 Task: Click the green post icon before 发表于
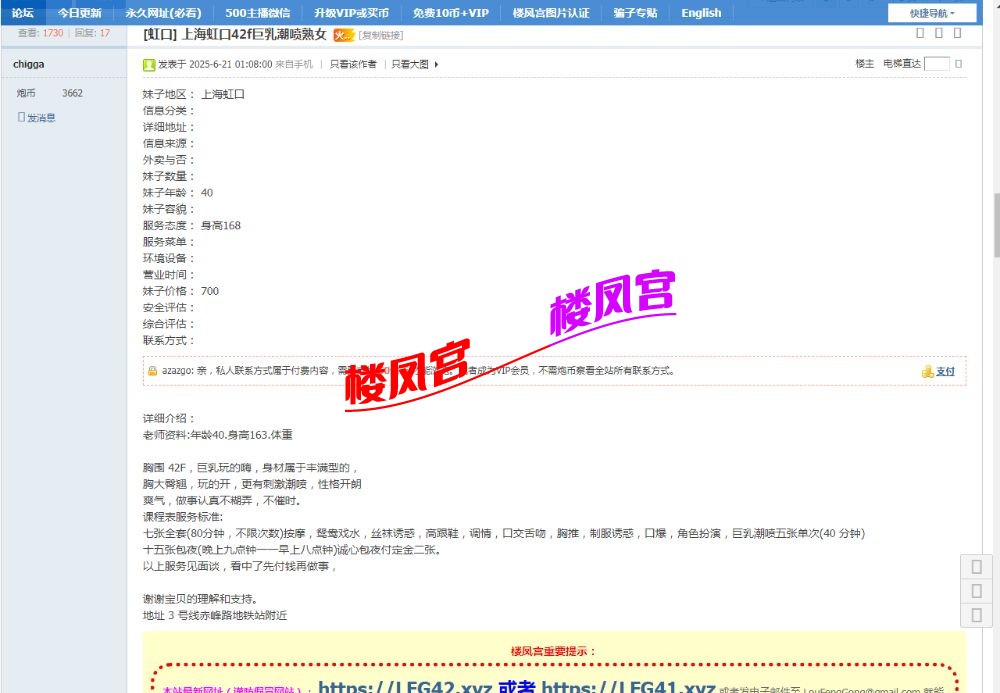click(x=149, y=64)
